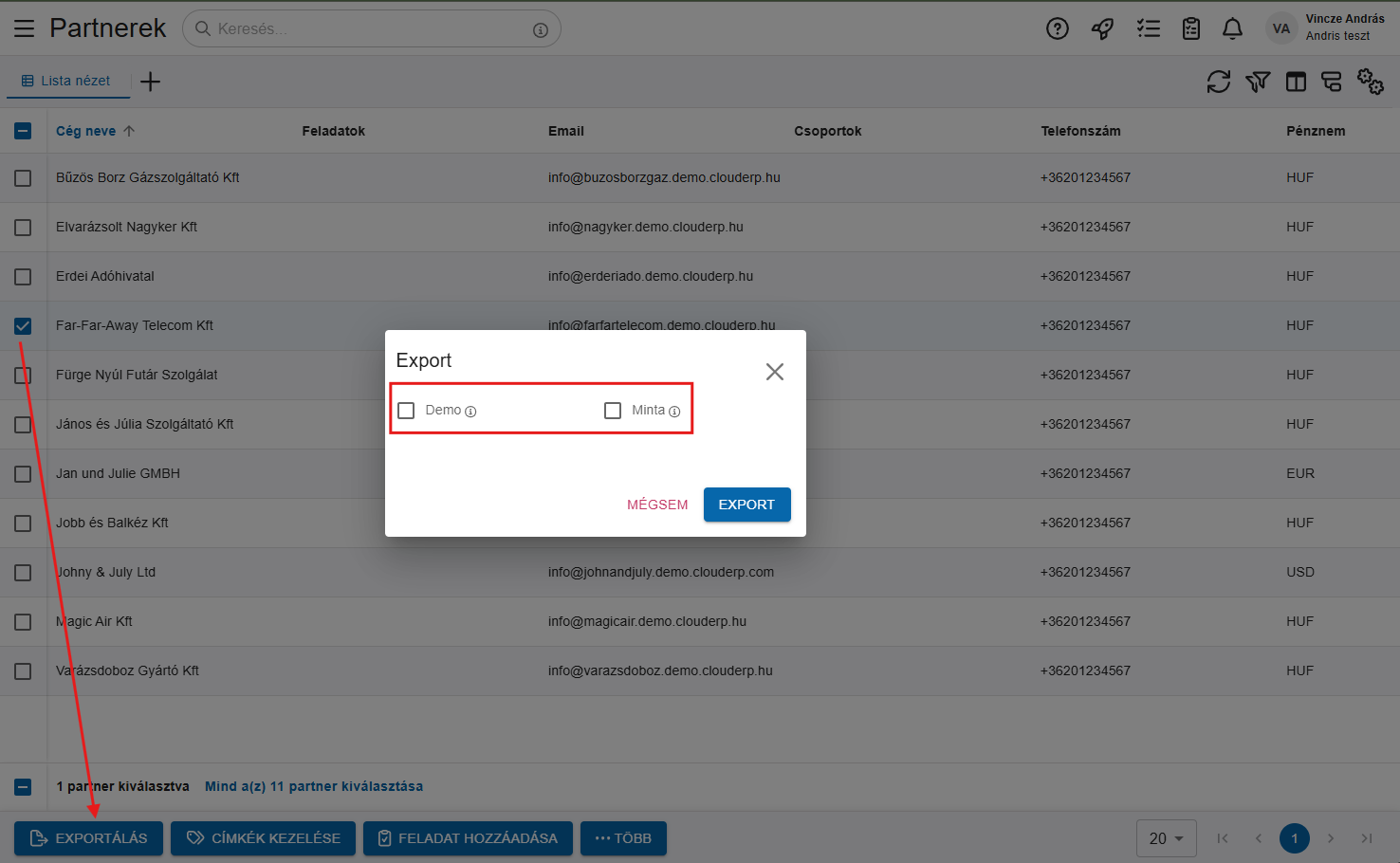Click the EXPORT button in dialog
This screenshot has height=863, width=1400.
click(x=746, y=505)
